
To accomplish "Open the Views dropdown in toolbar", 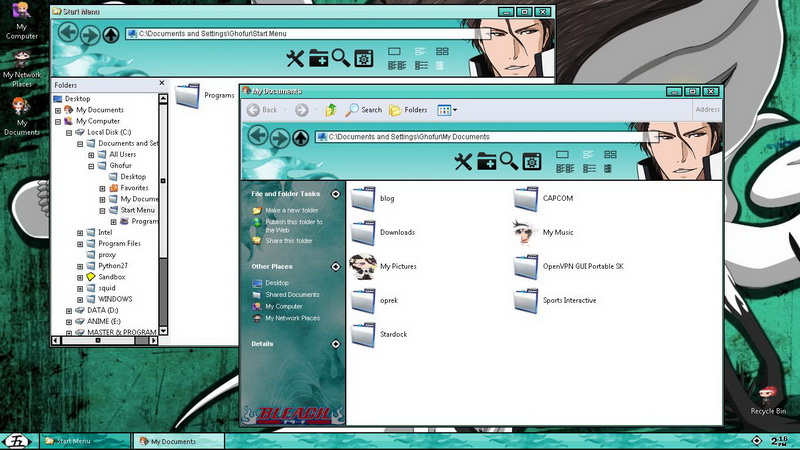I will click(446, 110).
